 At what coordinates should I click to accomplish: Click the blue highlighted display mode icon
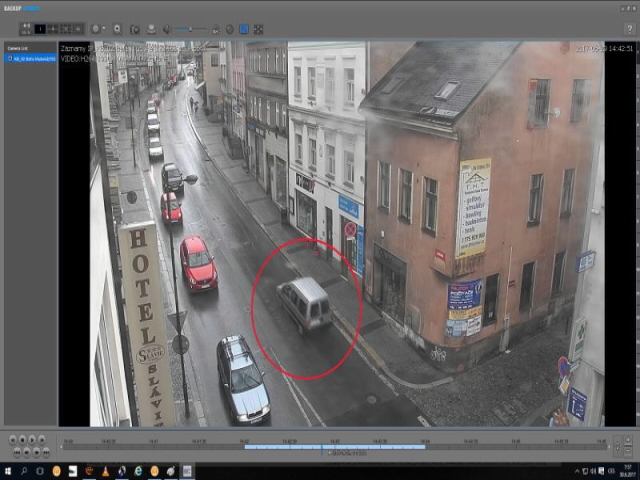tap(243, 29)
